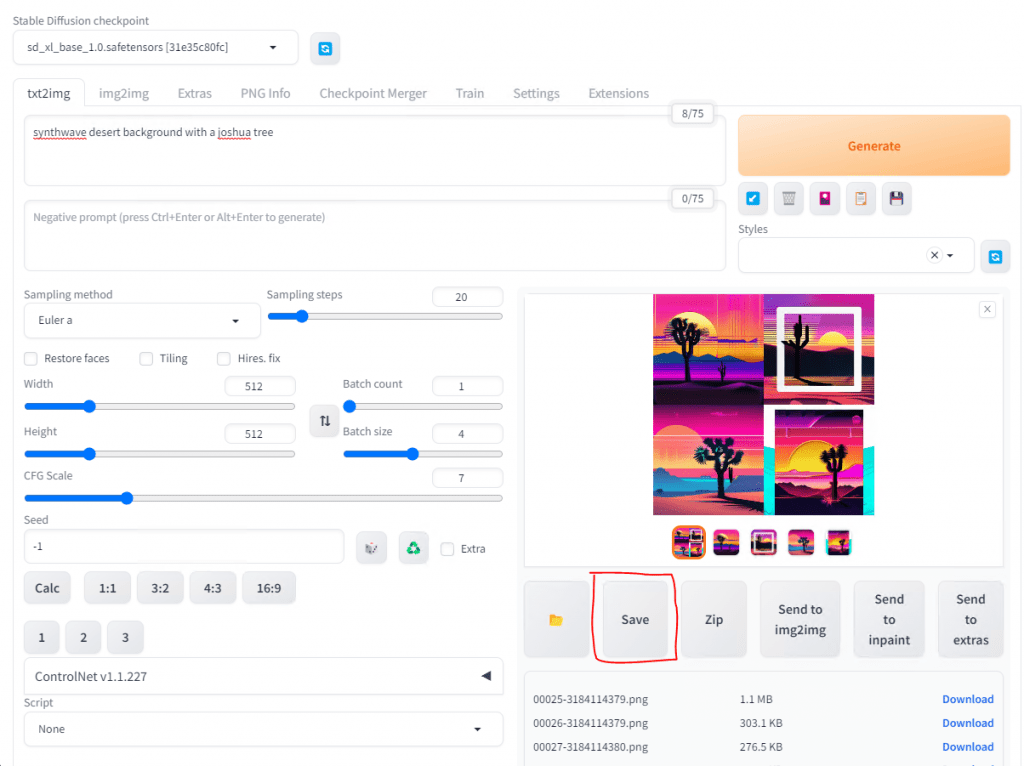This screenshot has width=1024, height=766.
Task: Select the 4:3 aspect ratio button
Action: 212,588
